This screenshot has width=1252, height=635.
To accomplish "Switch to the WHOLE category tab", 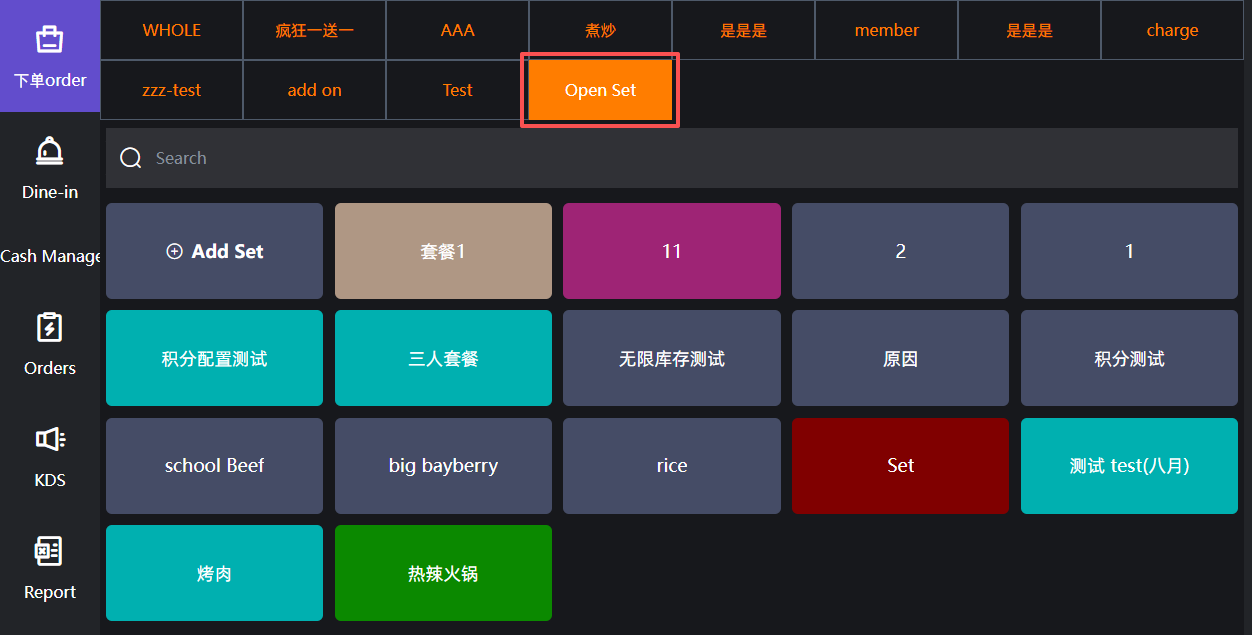I will [172, 30].
